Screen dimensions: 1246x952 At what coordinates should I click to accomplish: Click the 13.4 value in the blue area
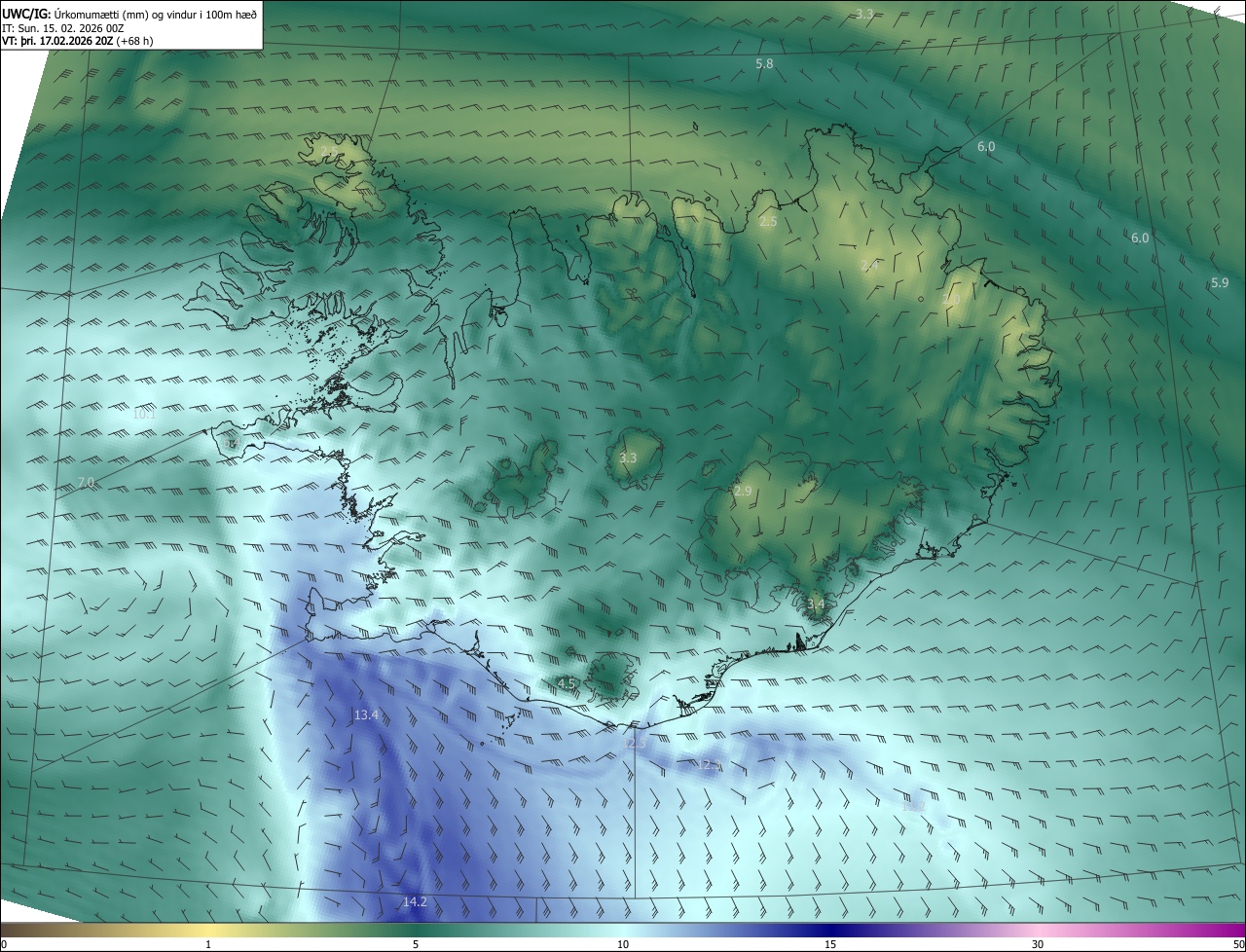coord(366,715)
